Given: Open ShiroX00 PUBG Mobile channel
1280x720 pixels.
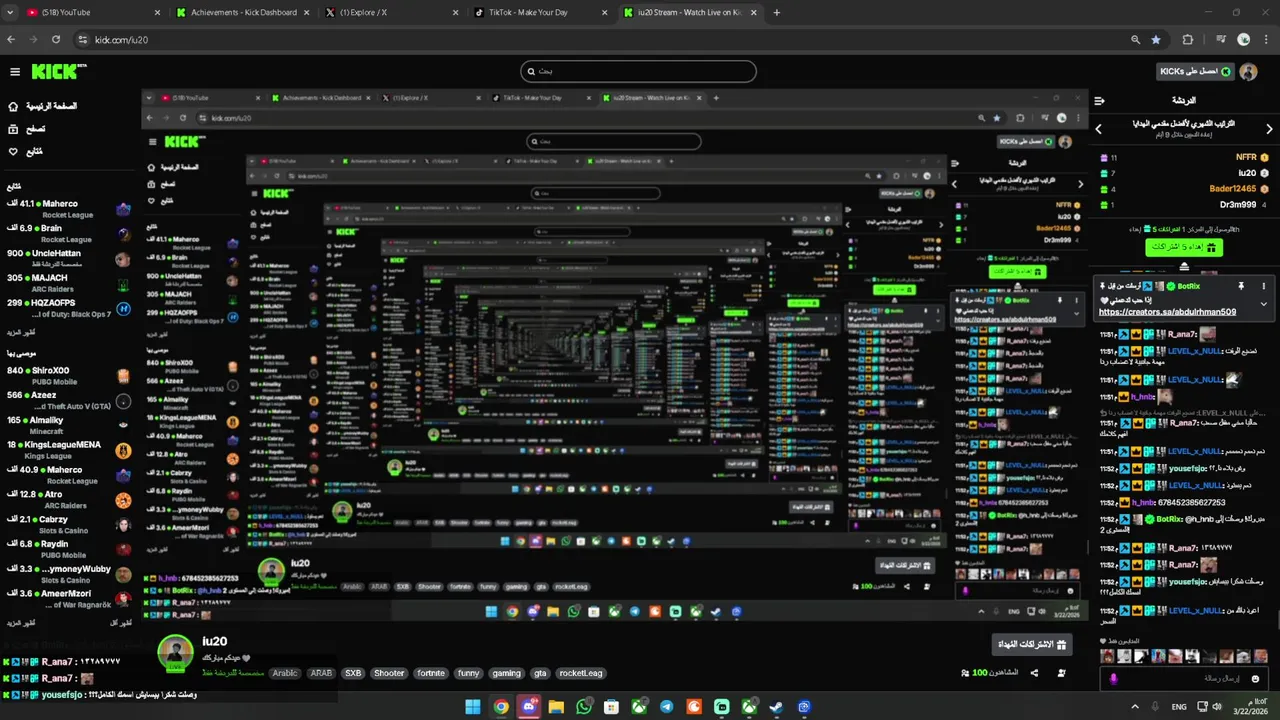Looking at the screenshot, I should pyautogui.click(x=68, y=376).
